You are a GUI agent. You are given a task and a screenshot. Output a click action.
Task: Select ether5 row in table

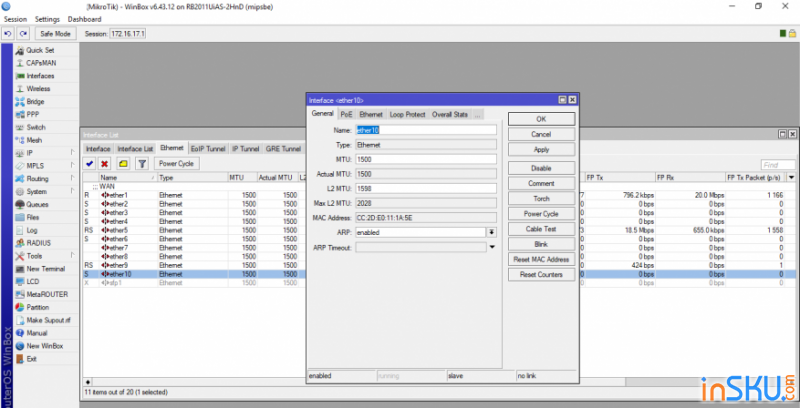[439, 230]
